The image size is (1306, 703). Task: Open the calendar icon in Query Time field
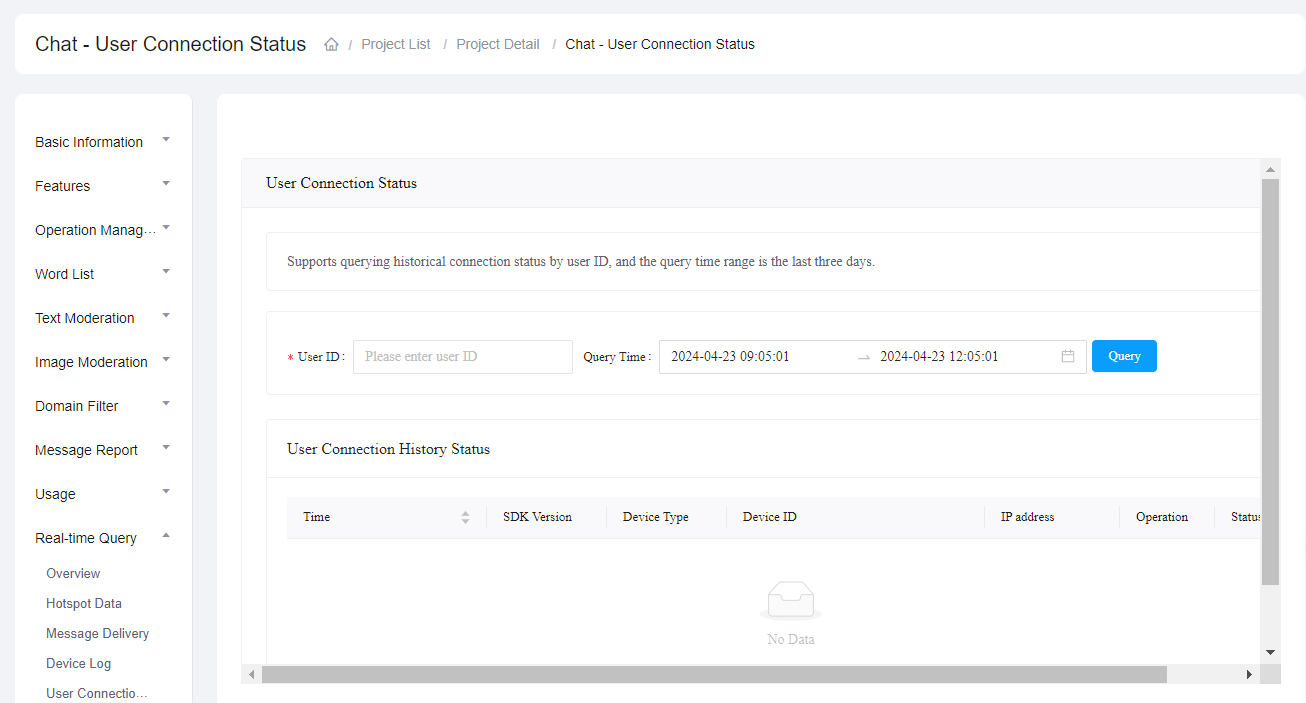(x=1068, y=356)
